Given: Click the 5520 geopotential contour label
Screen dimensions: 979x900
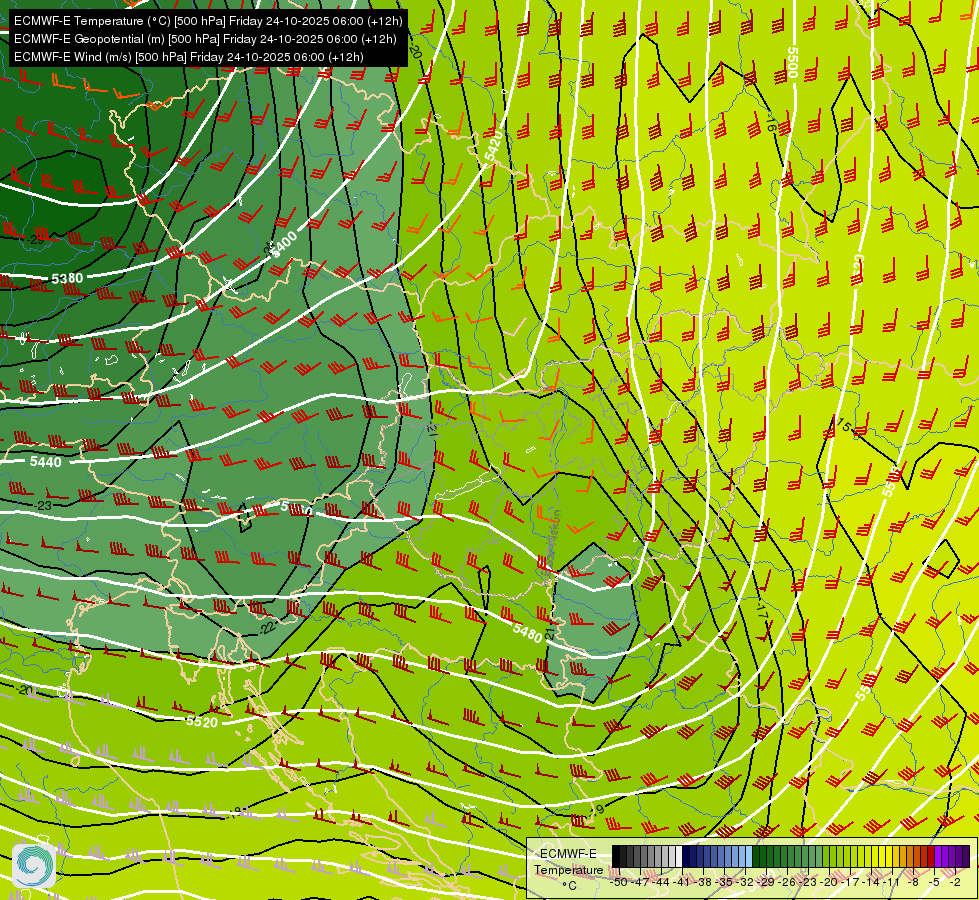Looking at the screenshot, I should click(x=202, y=722).
